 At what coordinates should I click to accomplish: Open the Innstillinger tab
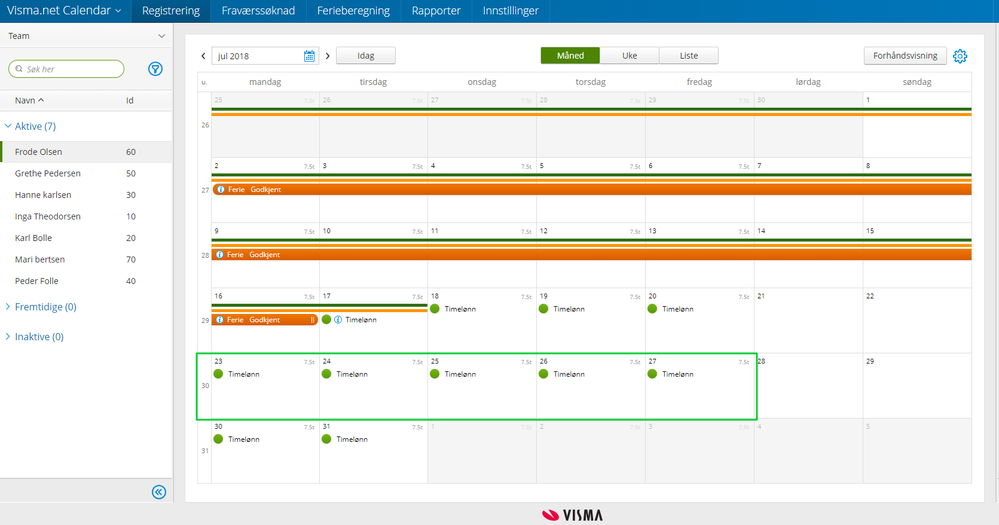pos(510,11)
